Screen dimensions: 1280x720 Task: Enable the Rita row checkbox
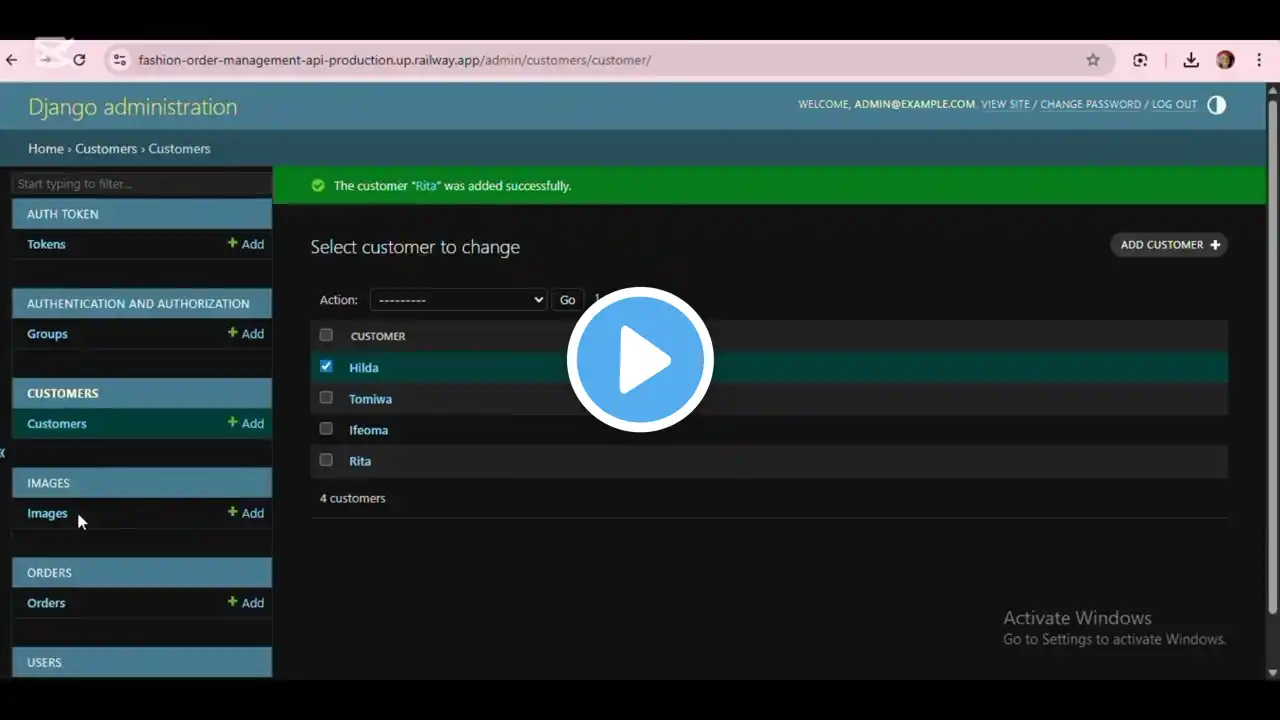point(326,459)
